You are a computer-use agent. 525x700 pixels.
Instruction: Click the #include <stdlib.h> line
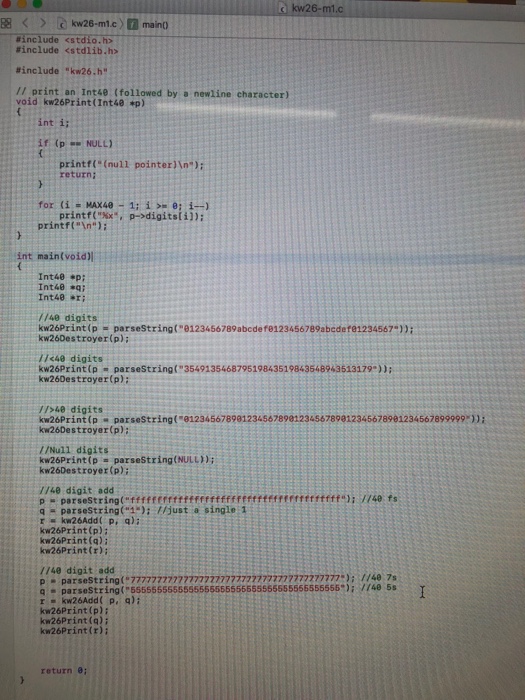(67, 50)
